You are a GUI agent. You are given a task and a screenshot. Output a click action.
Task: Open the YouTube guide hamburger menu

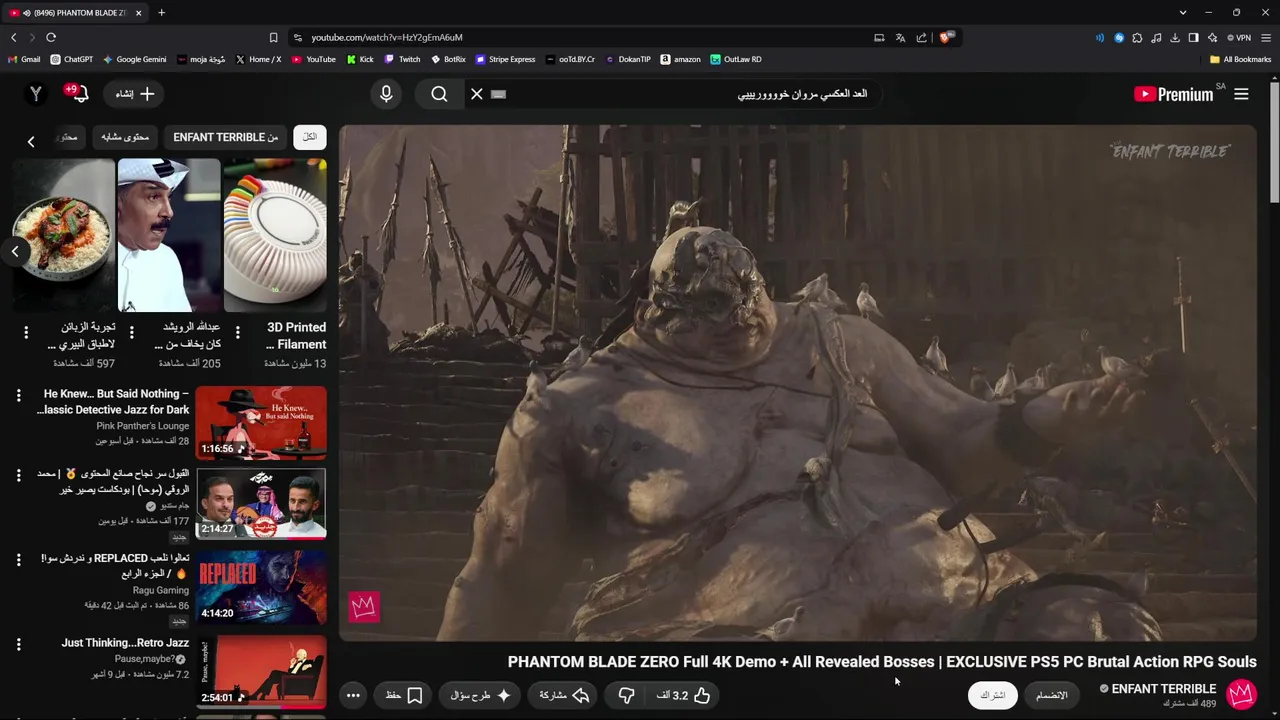click(x=1241, y=94)
